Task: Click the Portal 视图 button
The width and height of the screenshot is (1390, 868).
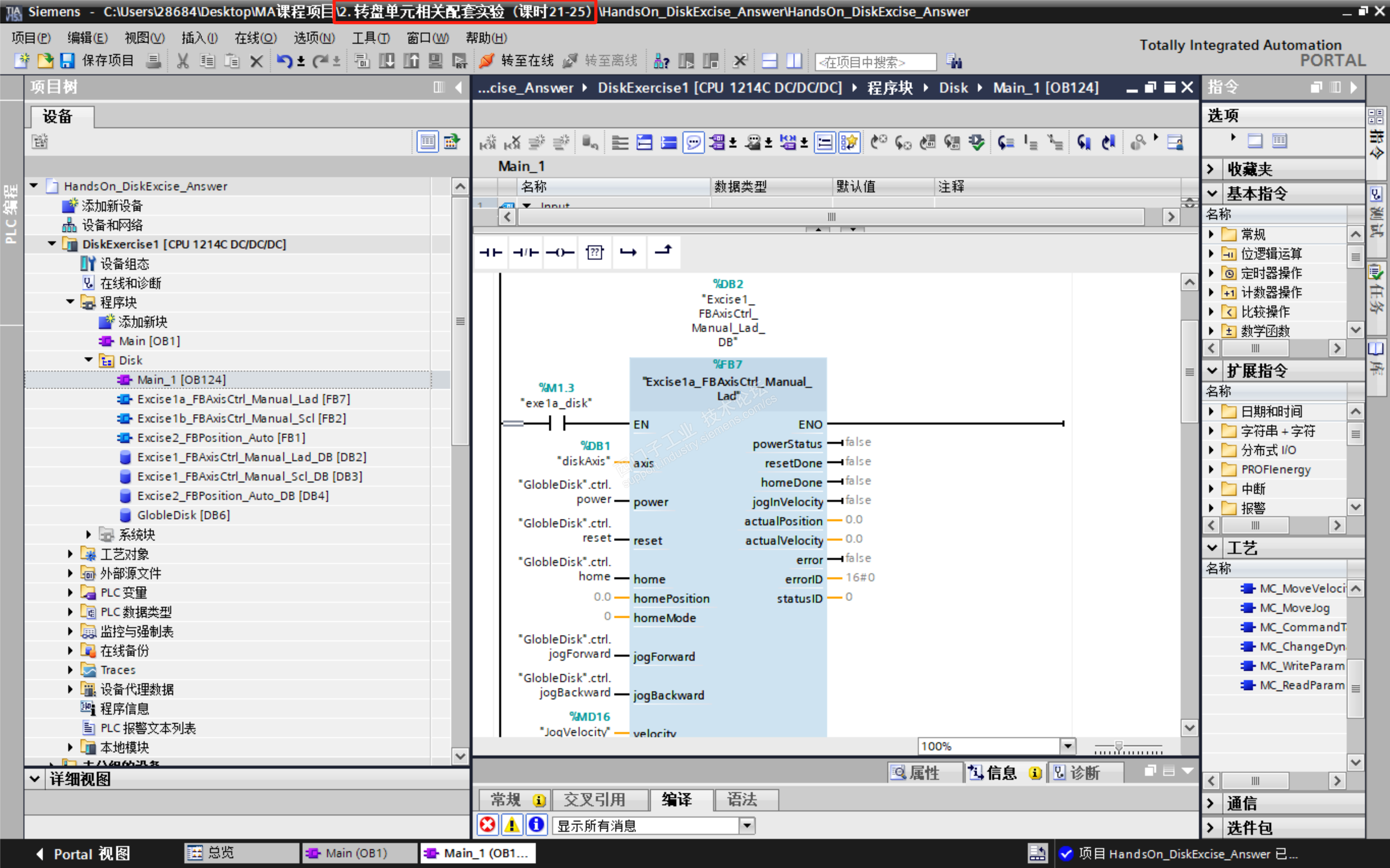Action: pyautogui.click(x=84, y=854)
